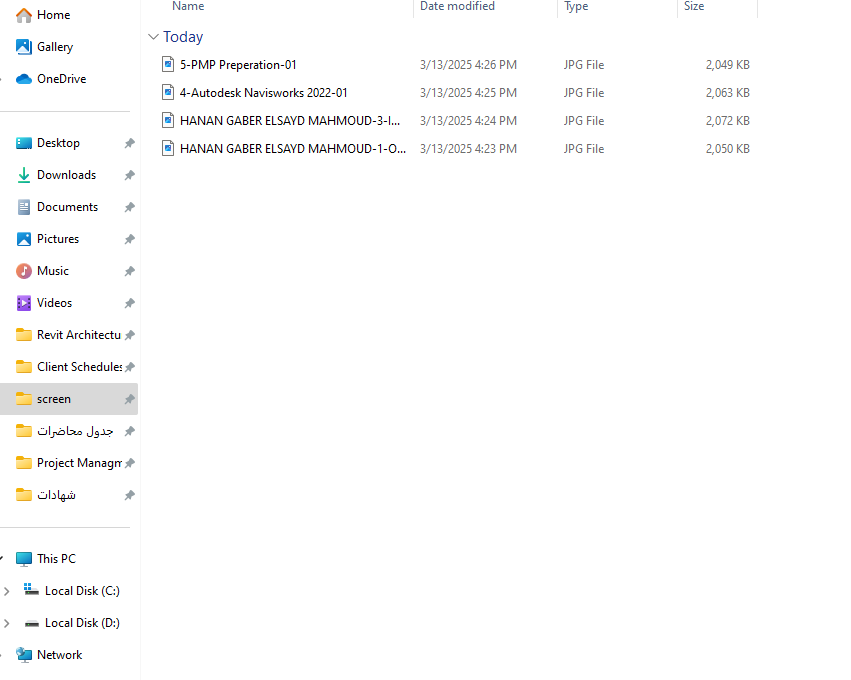Collapse the Today group
851x680 pixels.
[154, 37]
